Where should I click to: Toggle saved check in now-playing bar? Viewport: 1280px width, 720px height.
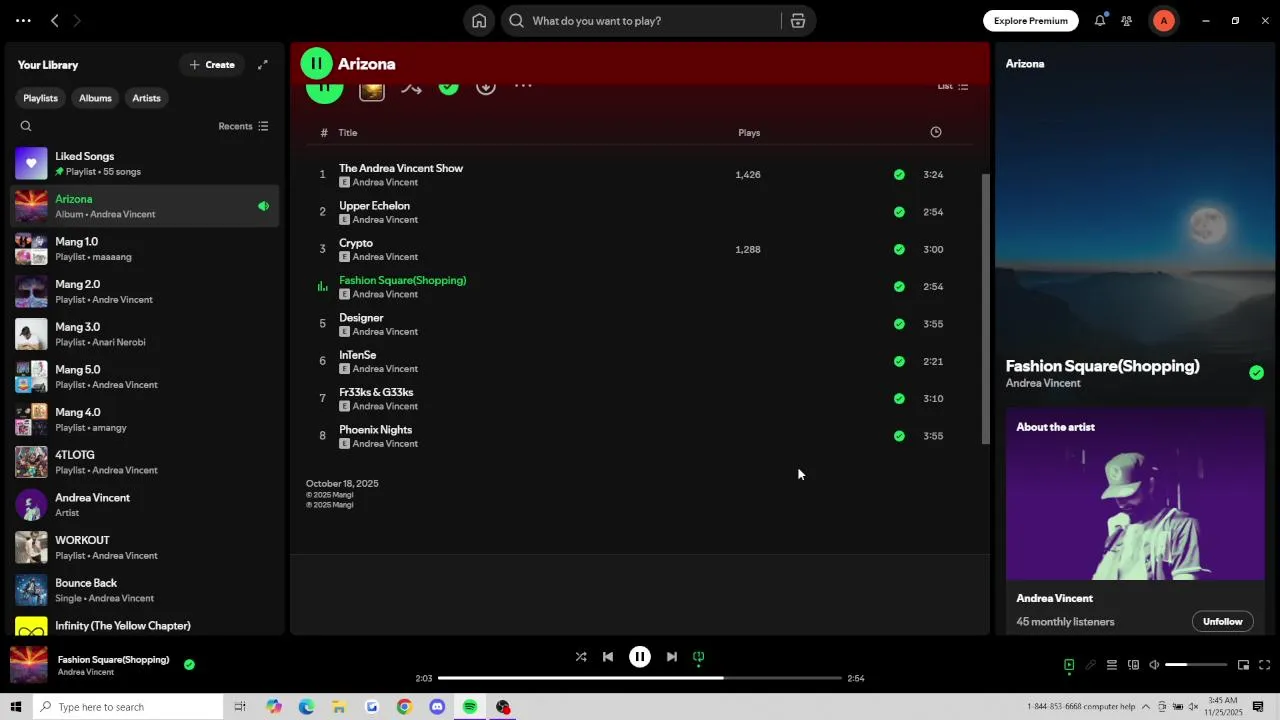pos(189,664)
